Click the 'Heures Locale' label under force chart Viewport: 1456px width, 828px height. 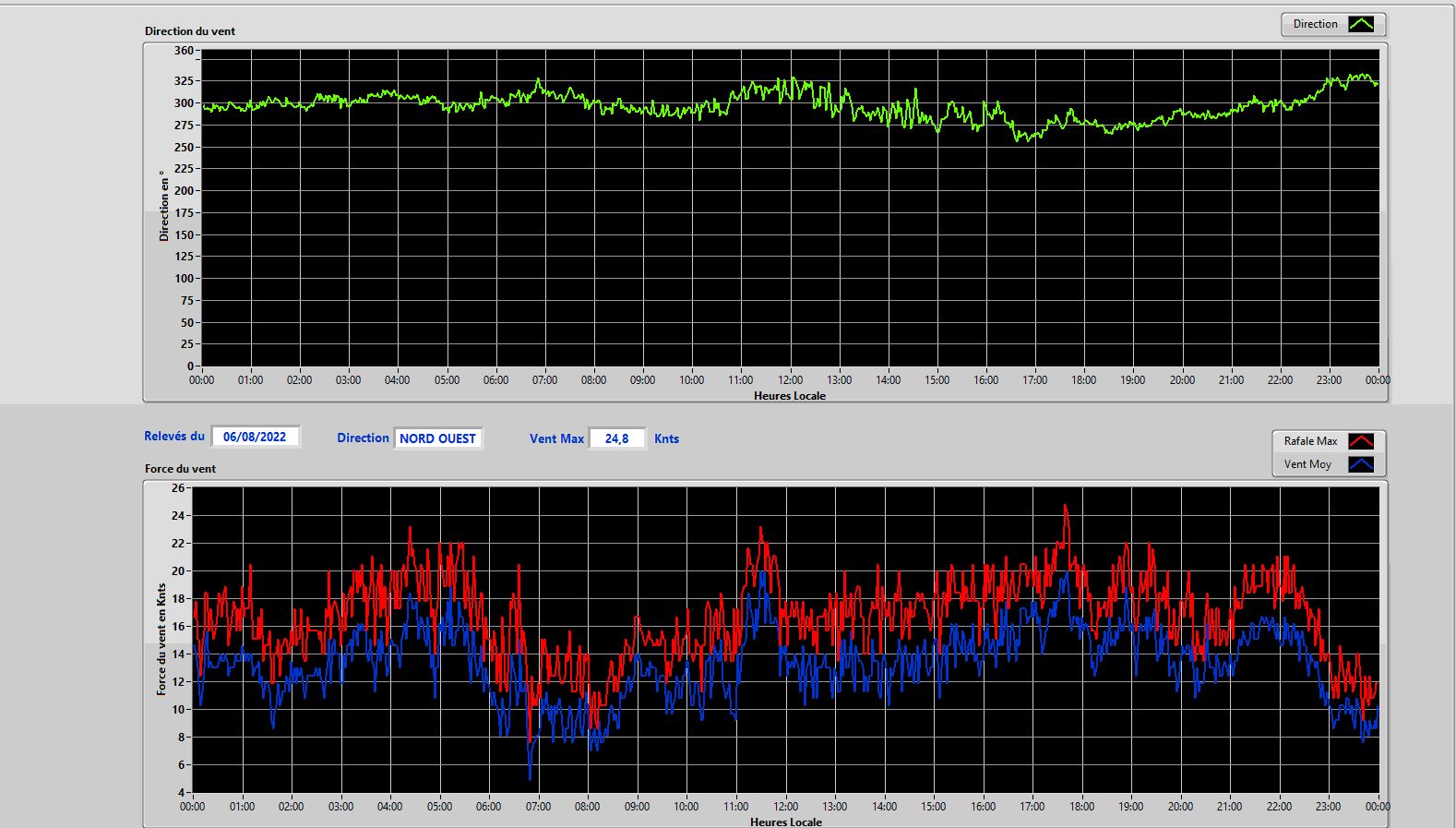pos(786,822)
